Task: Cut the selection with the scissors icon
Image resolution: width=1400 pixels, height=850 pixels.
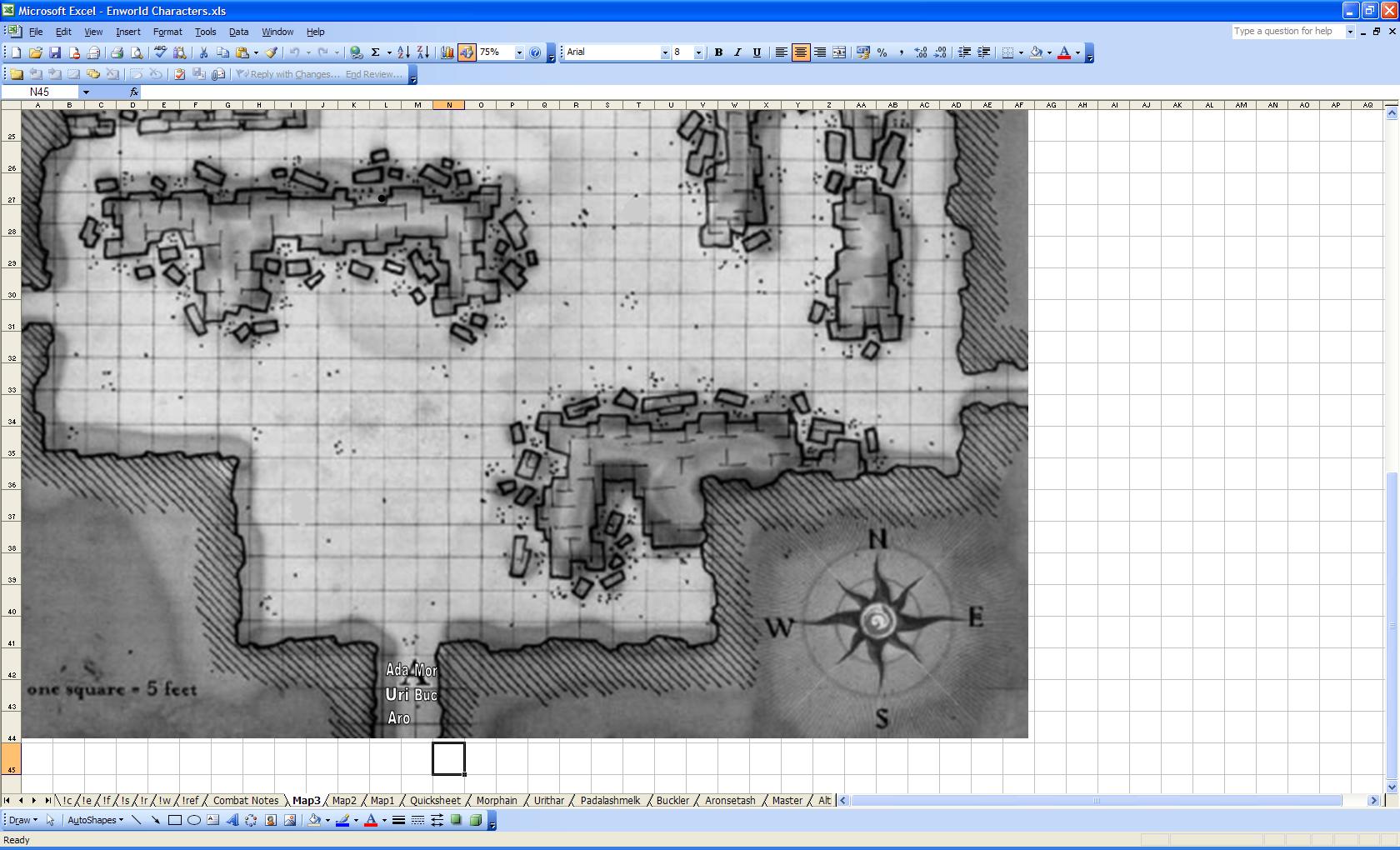Action: click(203, 52)
